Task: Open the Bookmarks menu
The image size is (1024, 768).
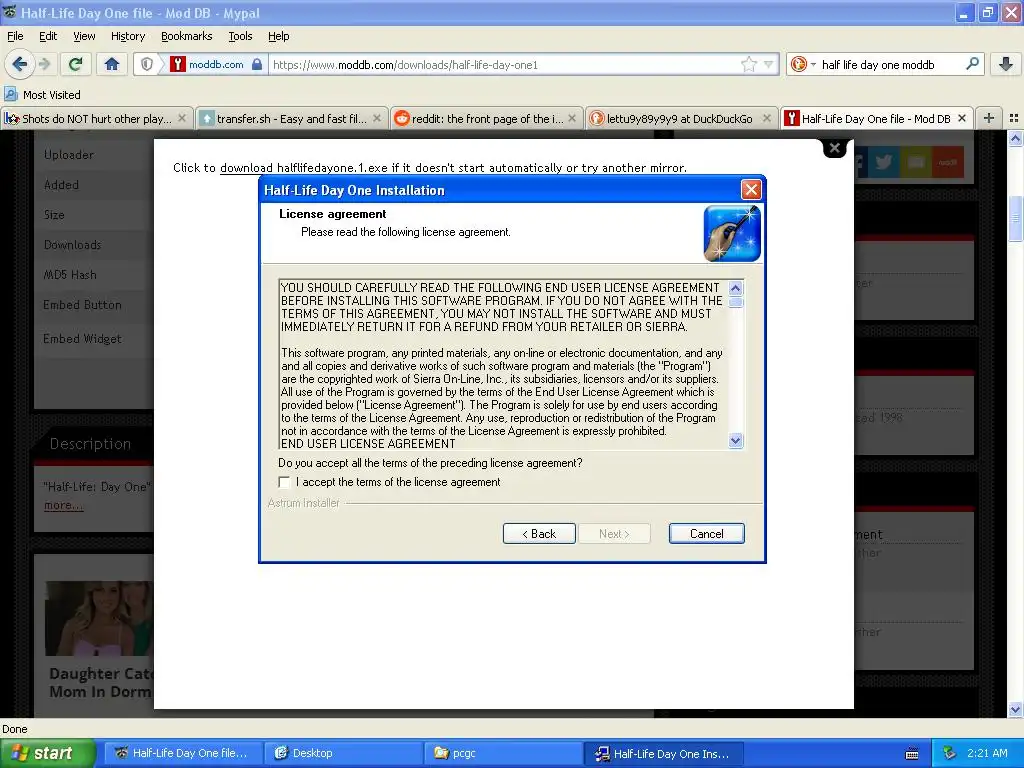Action: [x=187, y=36]
